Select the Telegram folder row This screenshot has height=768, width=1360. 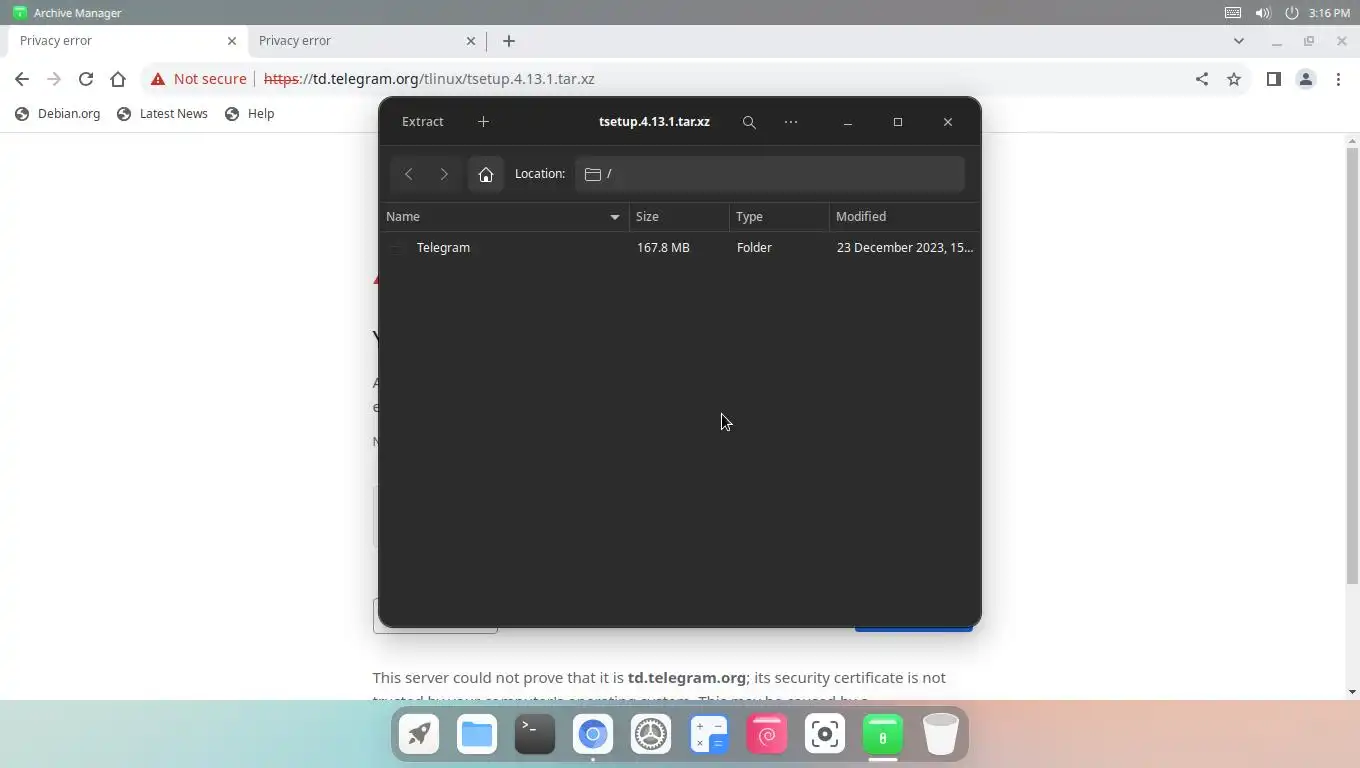tap(679, 247)
